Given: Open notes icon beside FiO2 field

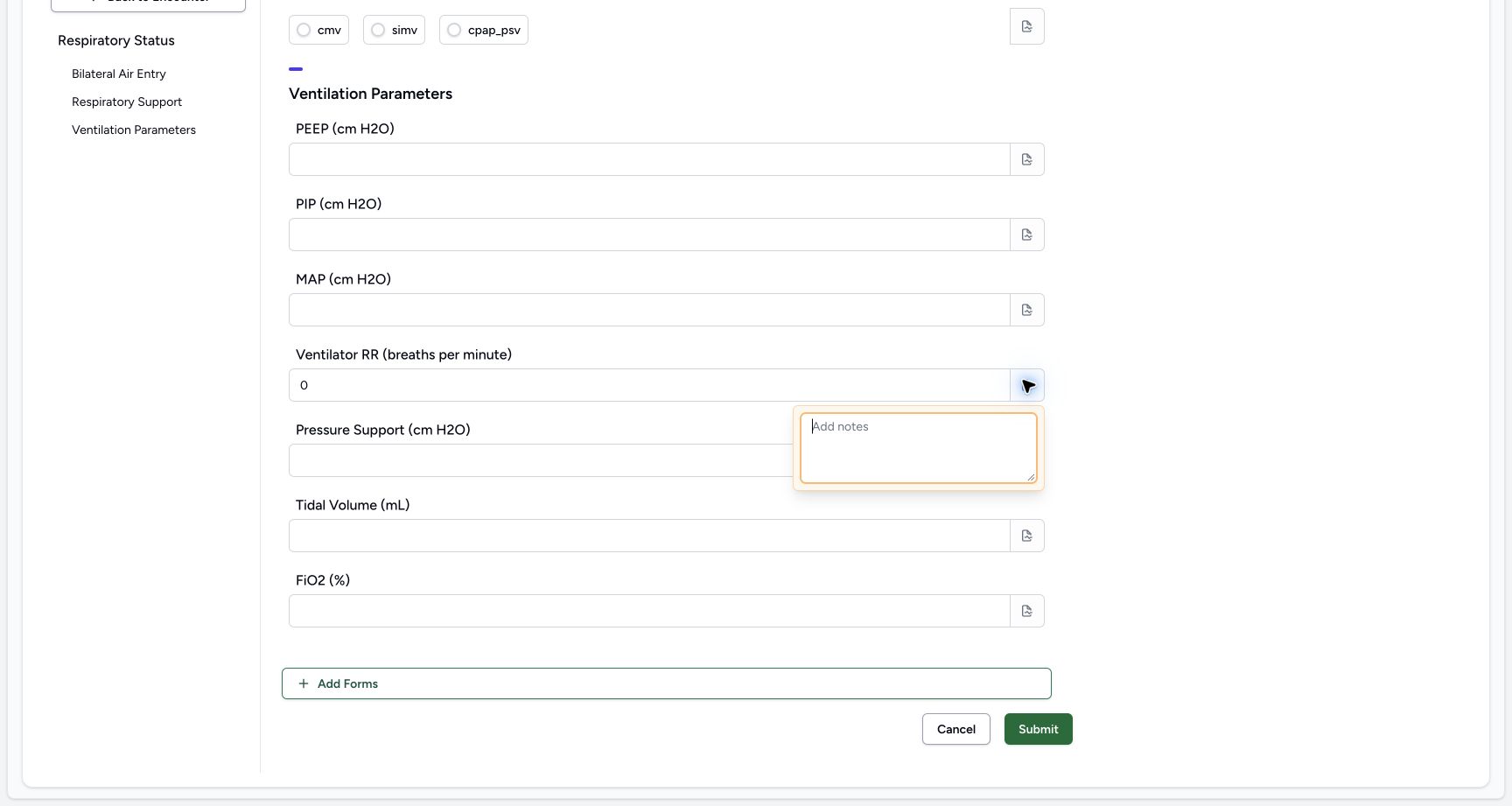Looking at the screenshot, I should tap(1027, 611).
